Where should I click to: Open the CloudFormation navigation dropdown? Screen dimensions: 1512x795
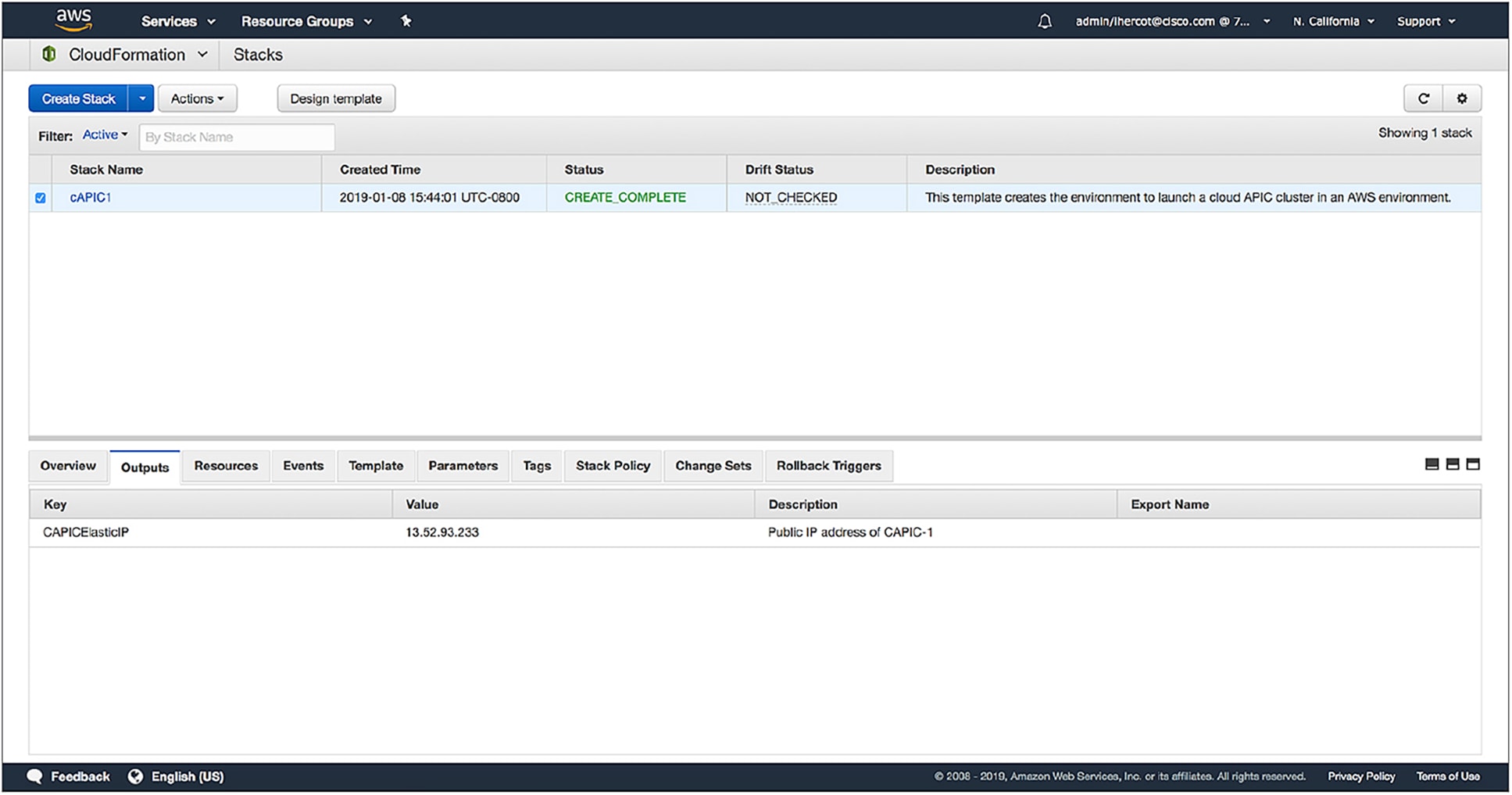coord(138,55)
